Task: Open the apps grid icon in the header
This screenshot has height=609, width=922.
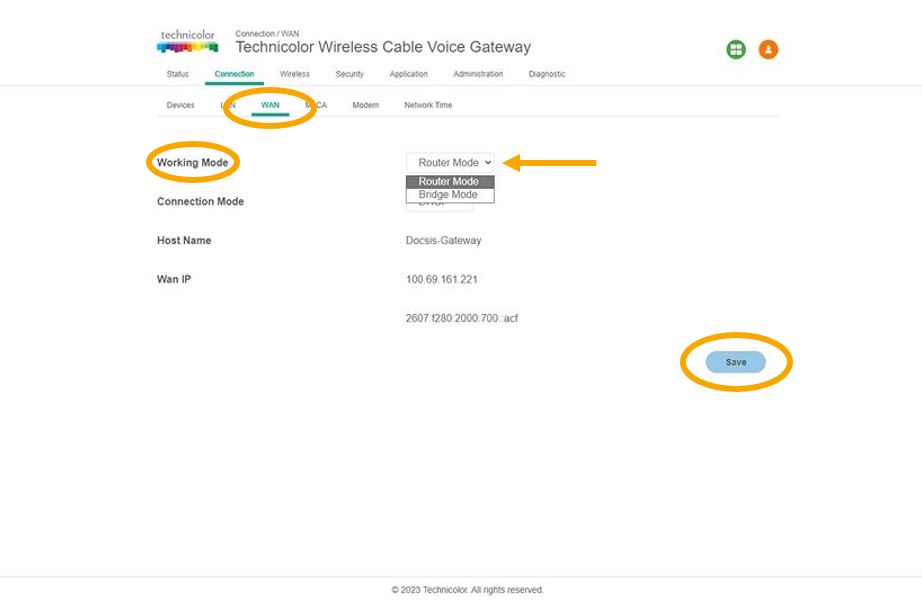Action: click(x=735, y=49)
